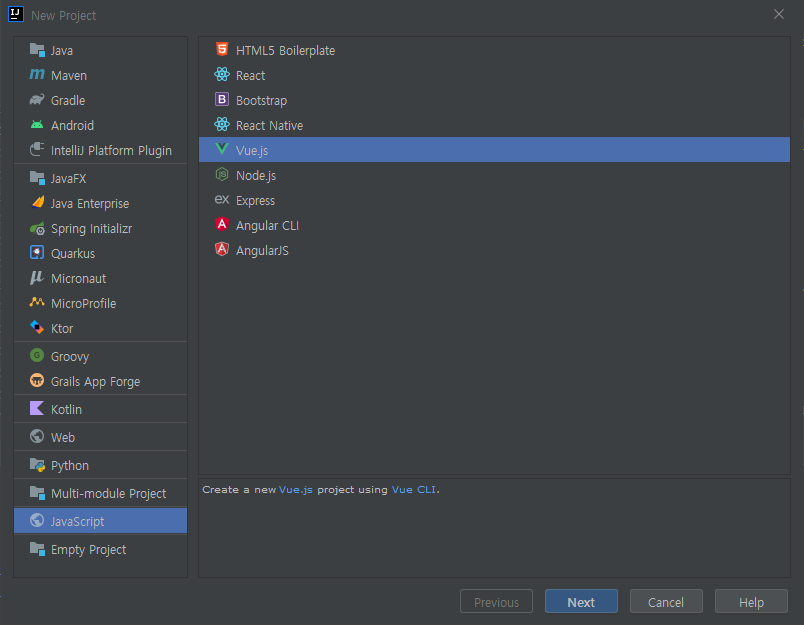Image resolution: width=804 pixels, height=625 pixels.
Task: Select Spring Initializr generator
Action: (x=100, y=229)
